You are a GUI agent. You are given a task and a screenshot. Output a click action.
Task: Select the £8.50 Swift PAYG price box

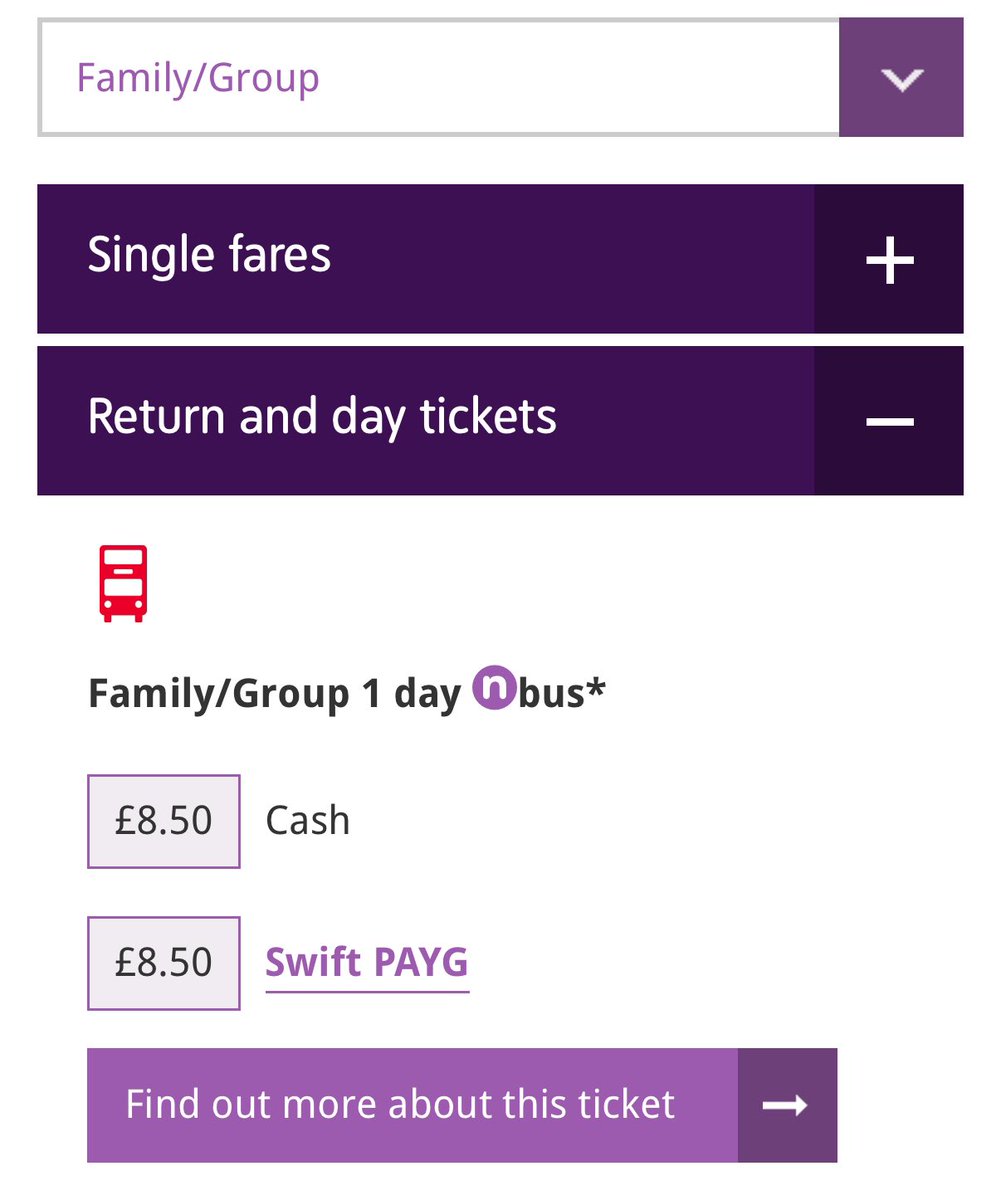pos(164,963)
